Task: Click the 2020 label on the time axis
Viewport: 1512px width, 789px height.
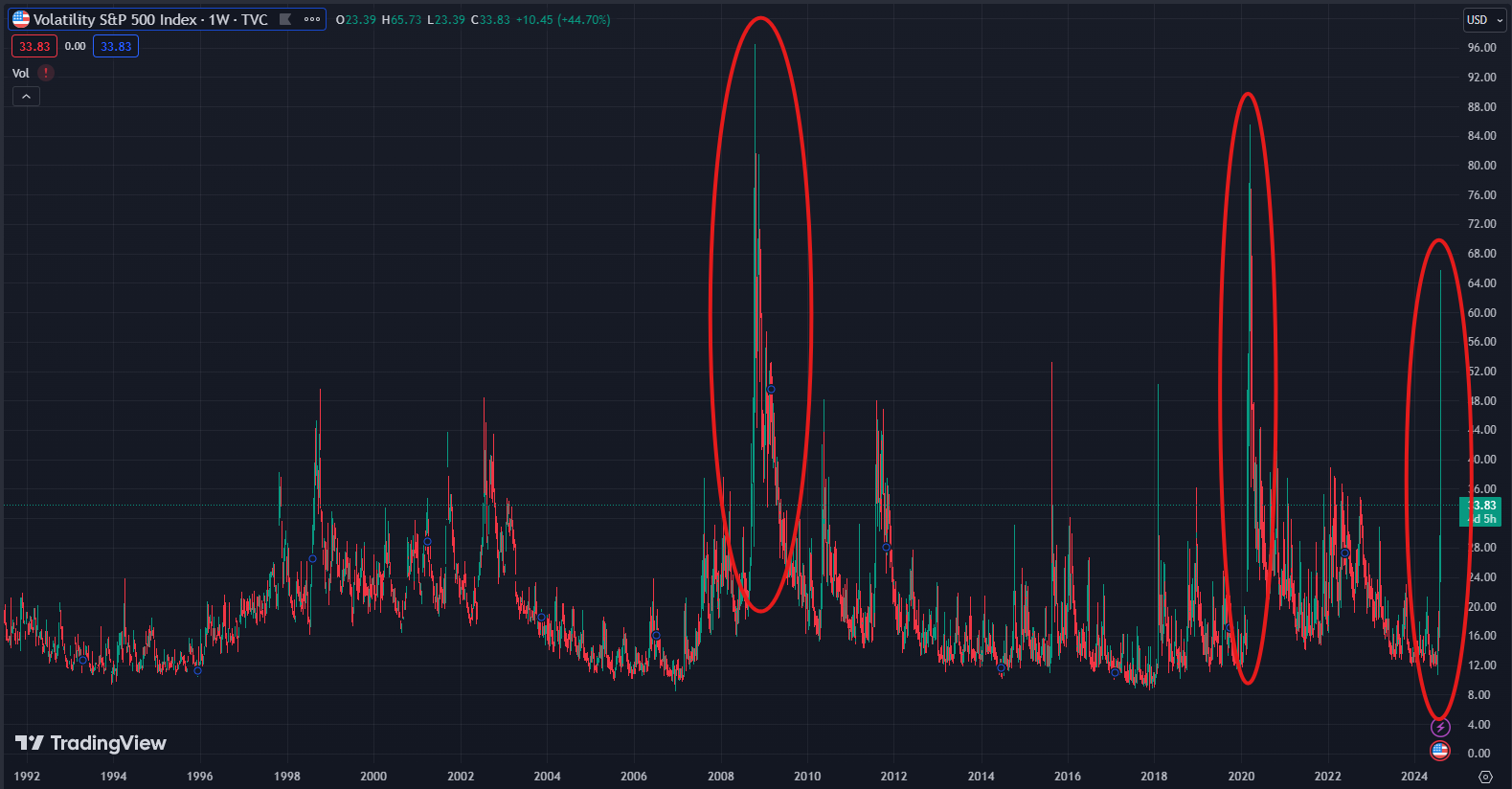Action: pos(1241,776)
